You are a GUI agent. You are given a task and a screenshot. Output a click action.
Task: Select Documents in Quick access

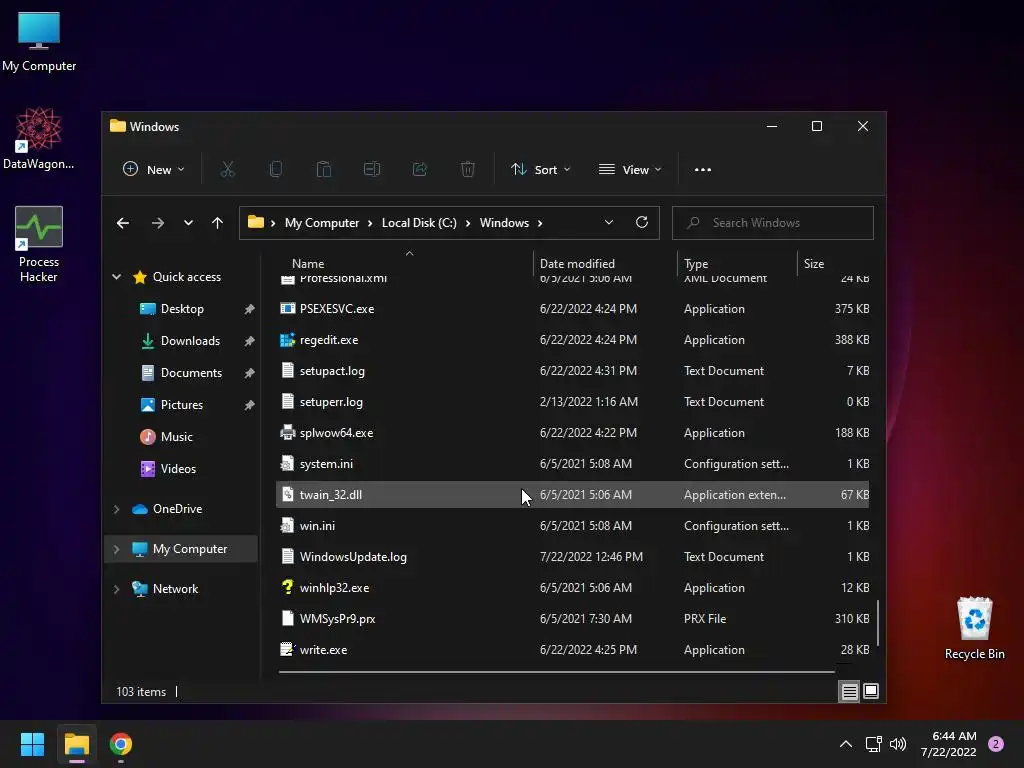[191, 373]
